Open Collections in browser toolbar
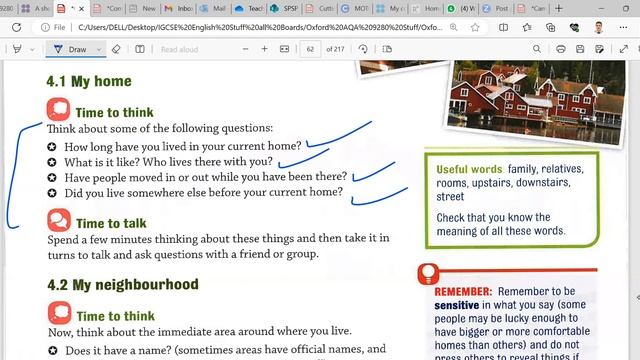 (x=551, y=27)
